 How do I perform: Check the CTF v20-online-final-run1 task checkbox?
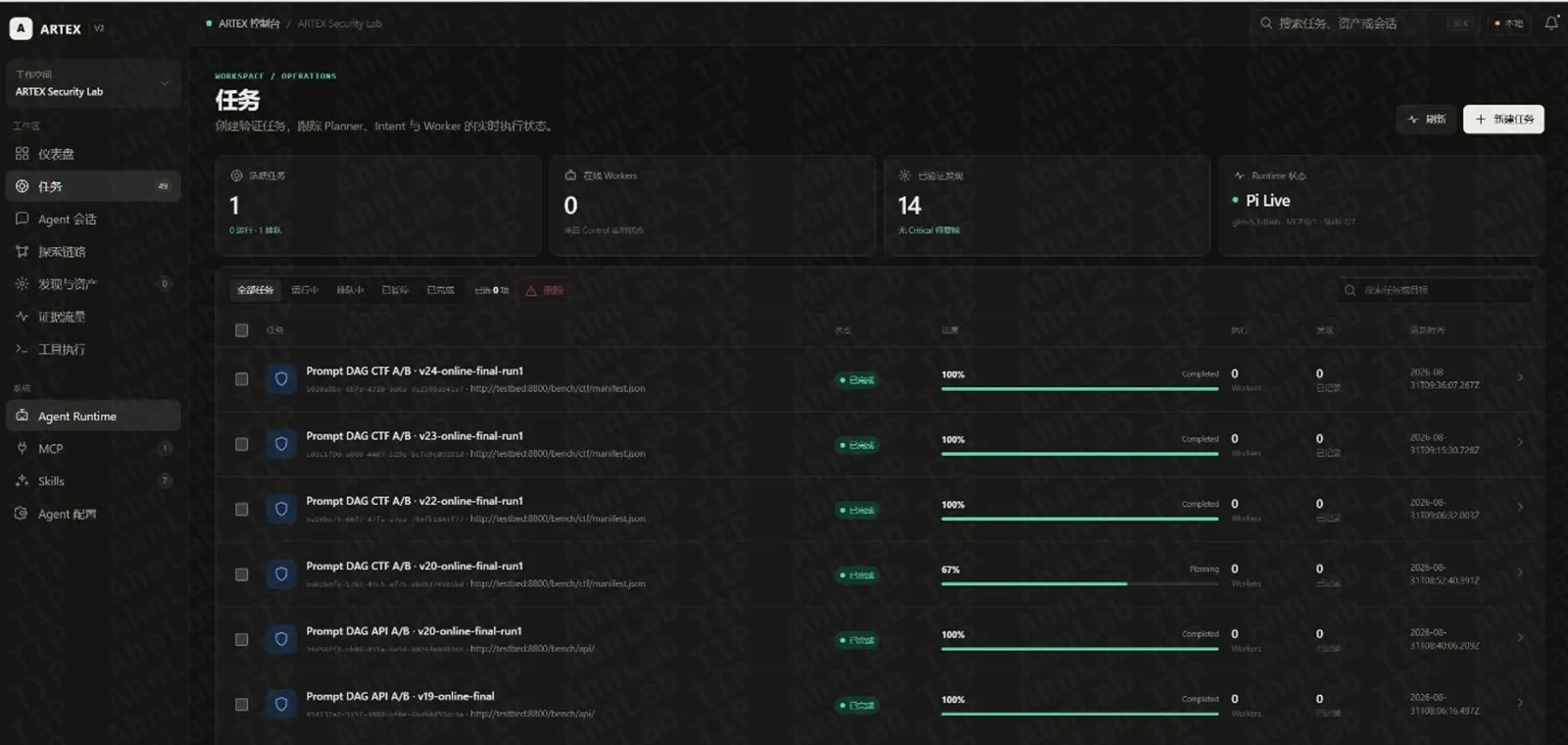(242, 574)
